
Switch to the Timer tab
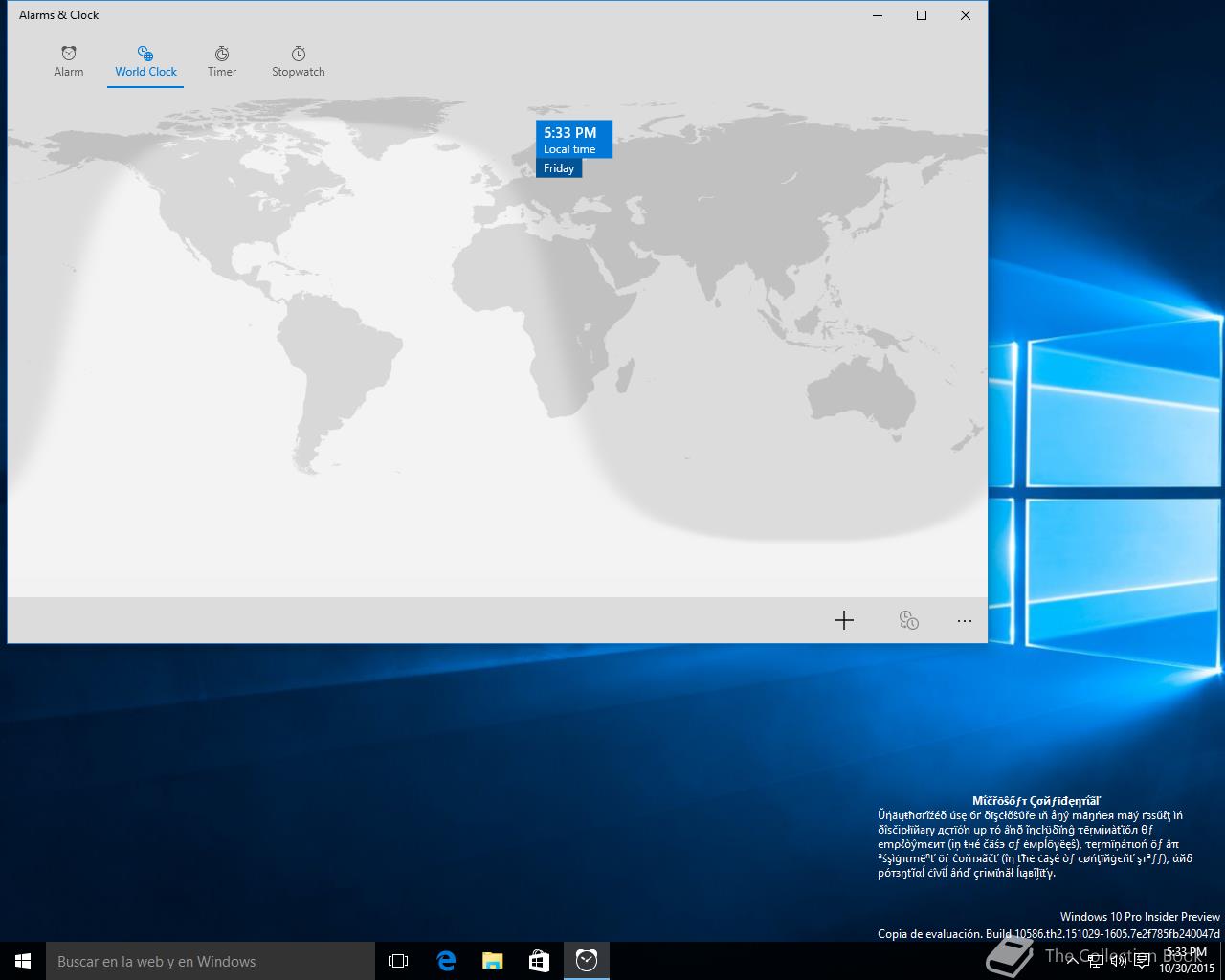222,61
